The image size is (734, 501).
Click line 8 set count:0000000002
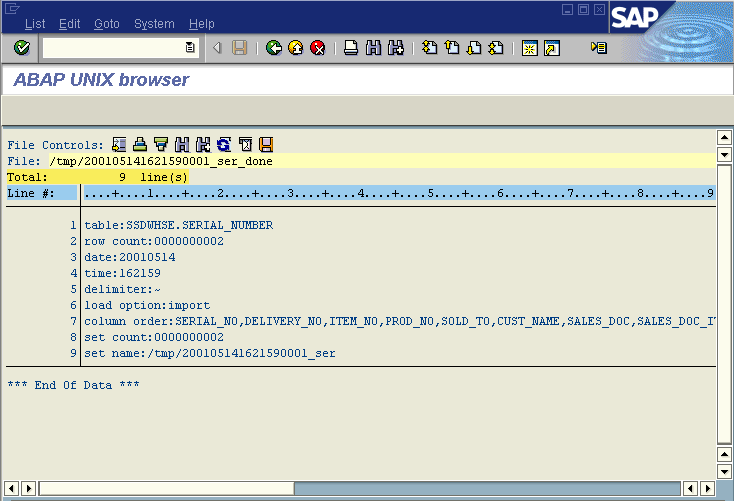pyautogui.click(x=154, y=337)
